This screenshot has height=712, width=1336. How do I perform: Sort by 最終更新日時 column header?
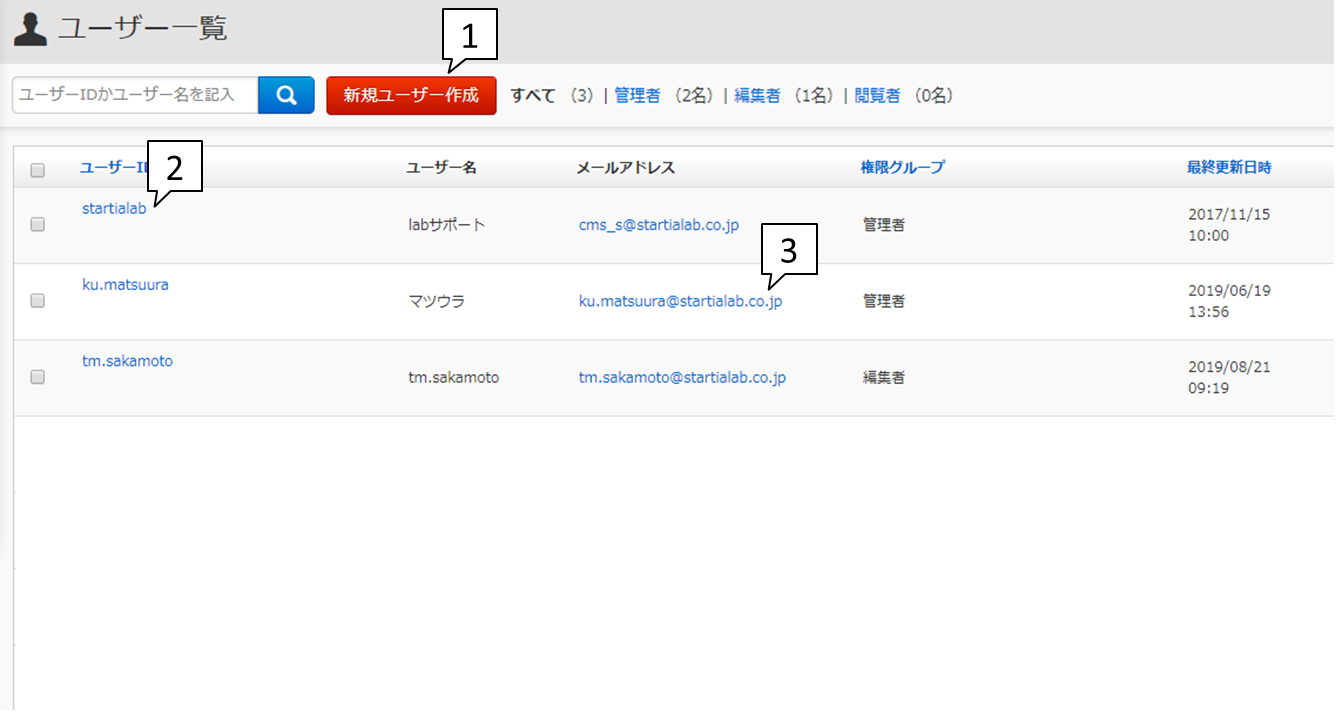tap(1229, 167)
